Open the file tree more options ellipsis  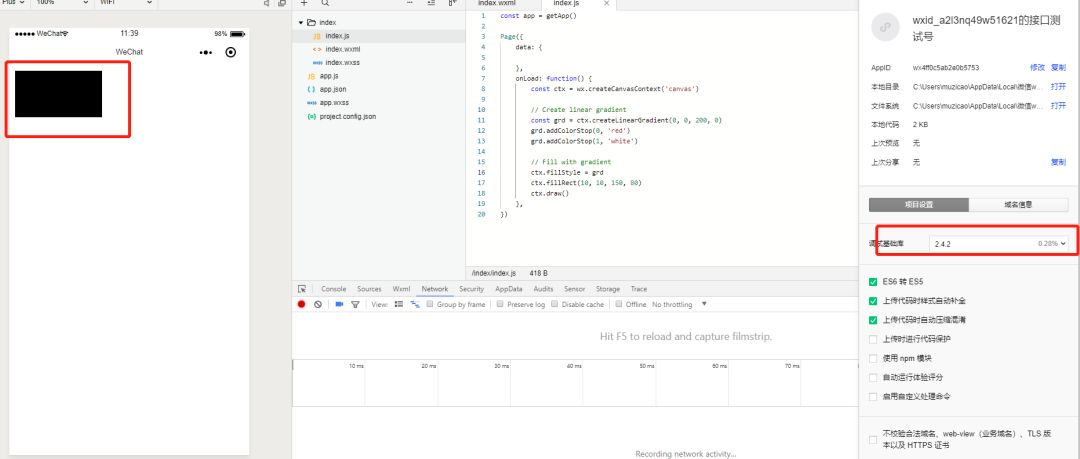410,3
